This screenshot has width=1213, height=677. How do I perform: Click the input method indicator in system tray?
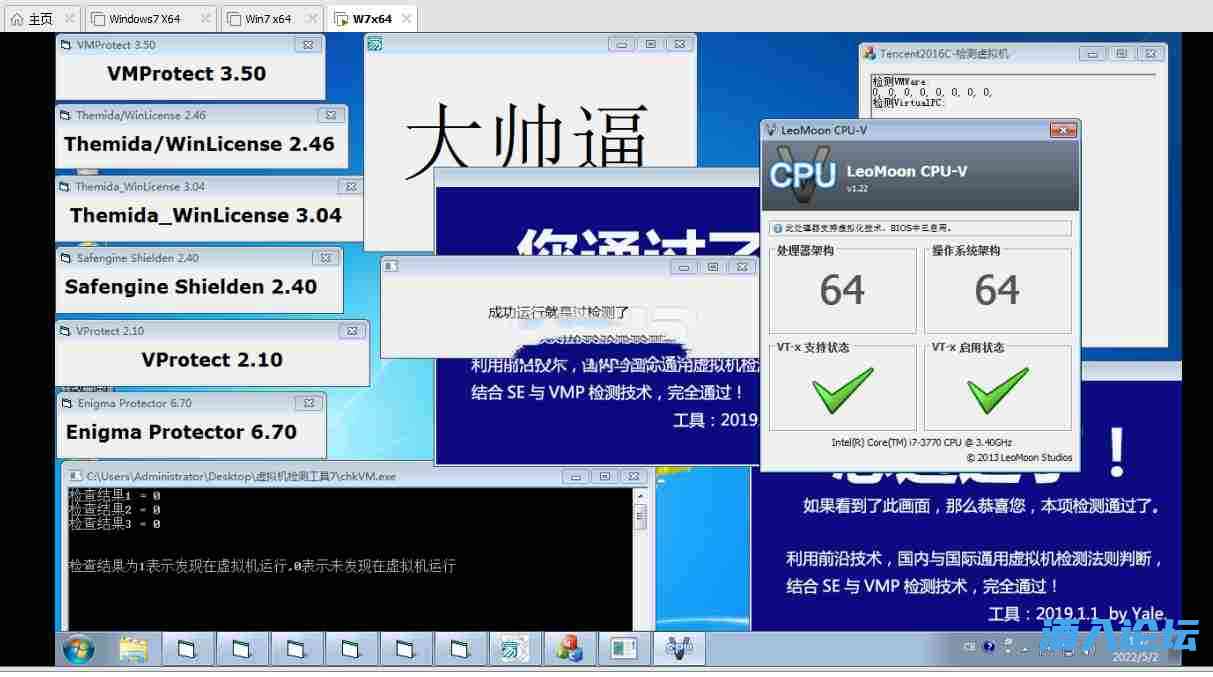point(968,647)
